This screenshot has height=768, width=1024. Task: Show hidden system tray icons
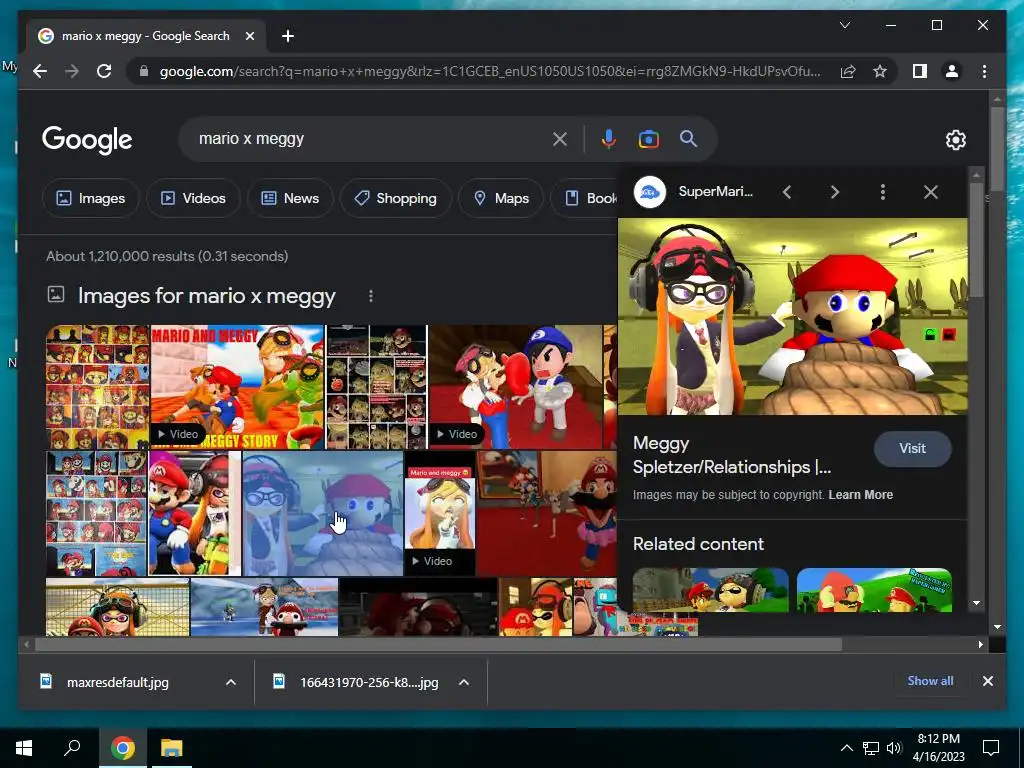coord(846,748)
